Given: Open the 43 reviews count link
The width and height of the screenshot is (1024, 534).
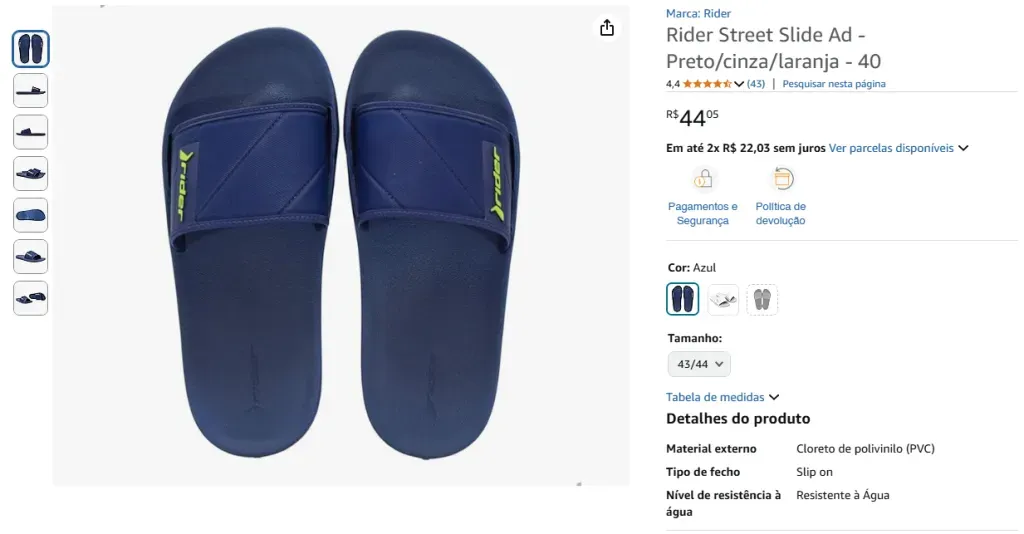Looking at the screenshot, I should pyautogui.click(x=756, y=84).
